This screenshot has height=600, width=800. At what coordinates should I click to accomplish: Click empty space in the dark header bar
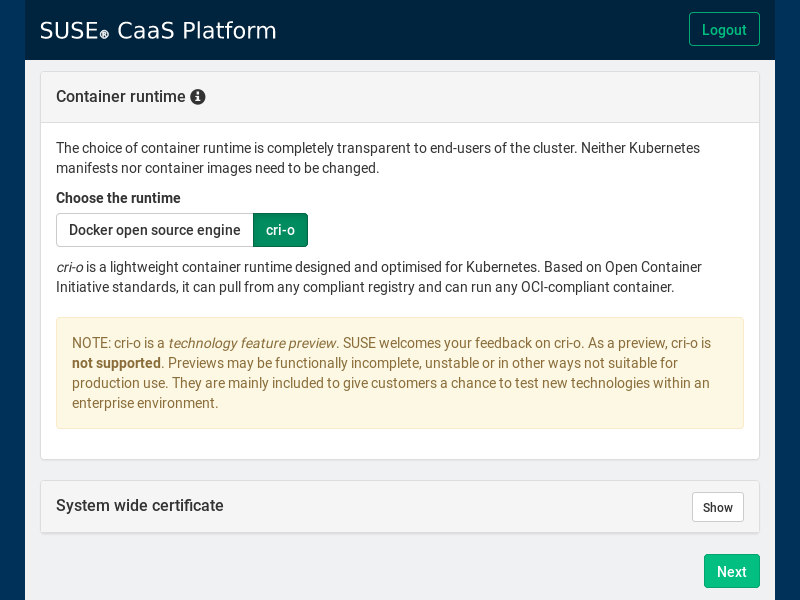click(480, 30)
